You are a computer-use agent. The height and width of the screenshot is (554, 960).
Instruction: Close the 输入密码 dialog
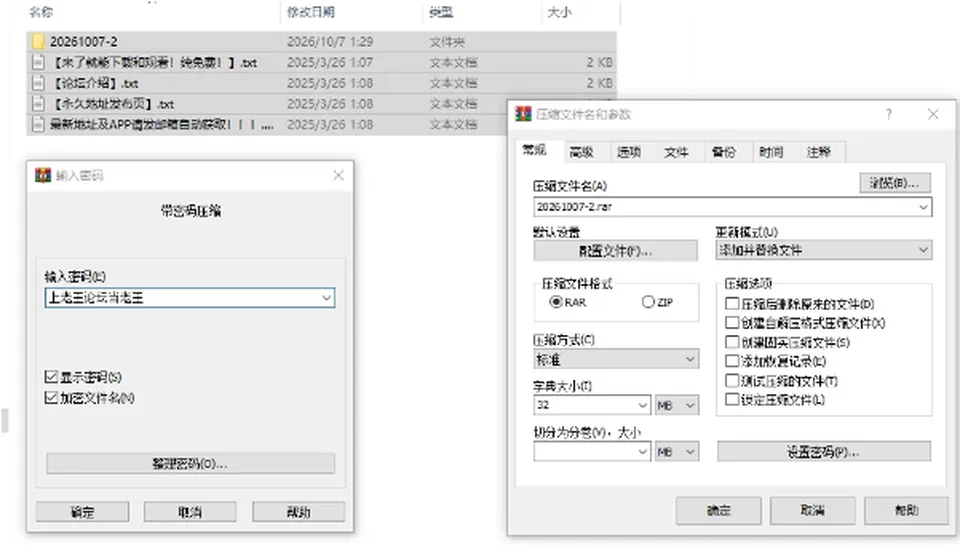[x=339, y=176]
